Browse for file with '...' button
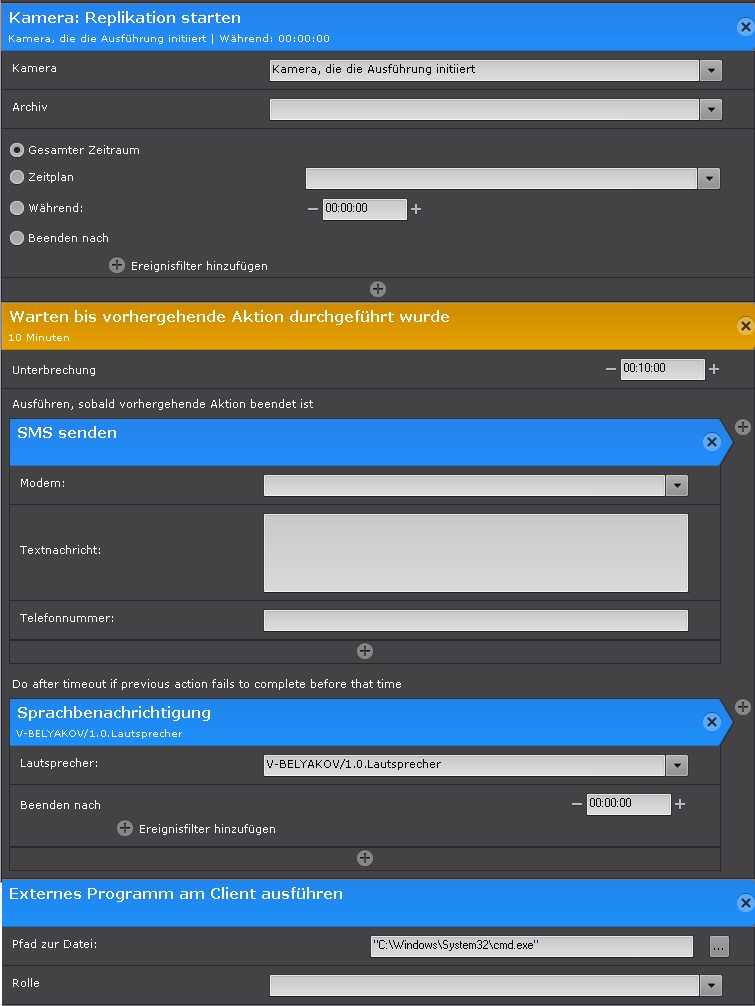755x1006 pixels. point(719,946)
